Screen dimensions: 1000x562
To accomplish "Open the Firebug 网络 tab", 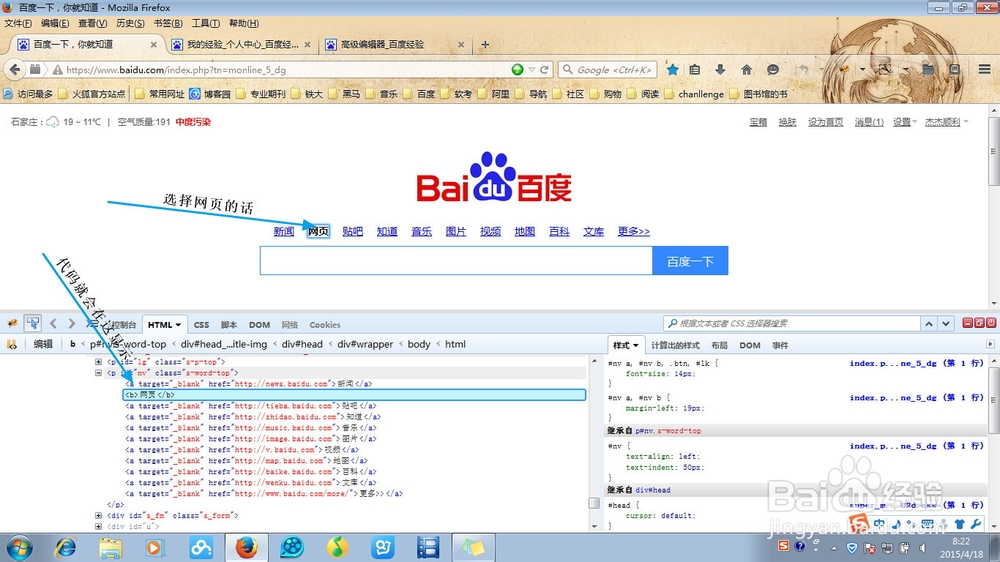I will click(290, 325).
